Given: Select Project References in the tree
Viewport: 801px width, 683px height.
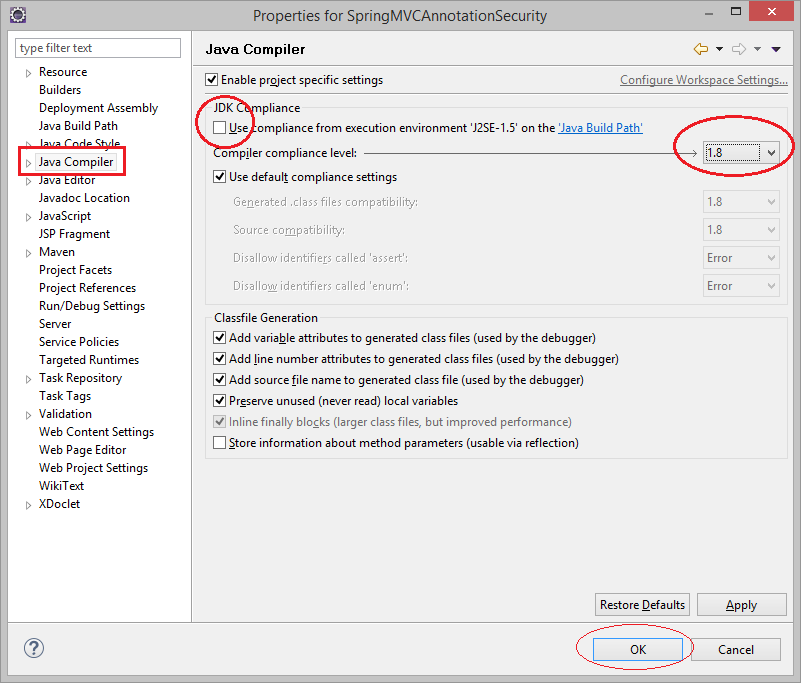Looking at the screenshot, I should (x=87, y=288).
